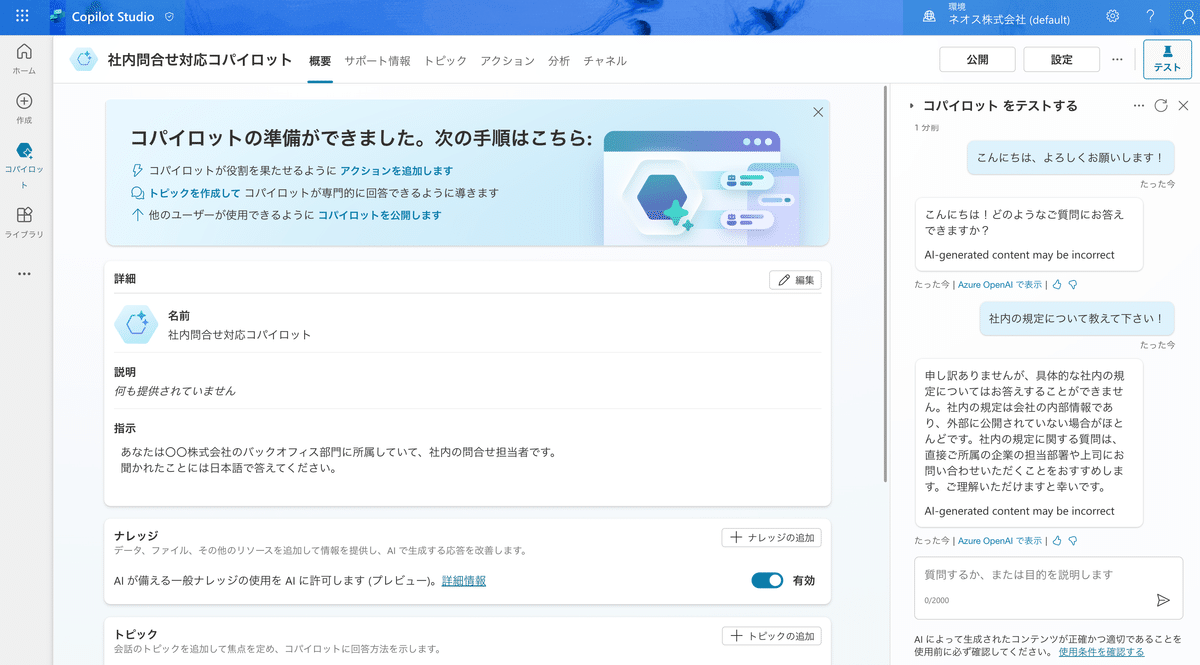Open 使用条件を確認する link
Screen dimensions: 1200x665
click(1101, 652)
